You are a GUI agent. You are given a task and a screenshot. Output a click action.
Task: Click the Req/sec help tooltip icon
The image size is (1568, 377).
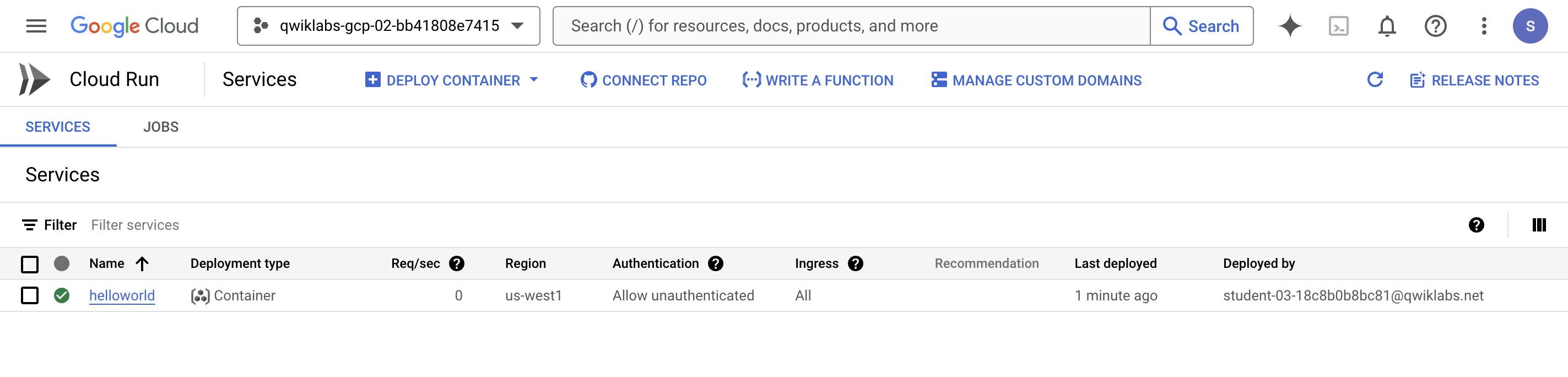tap(457, 263)
